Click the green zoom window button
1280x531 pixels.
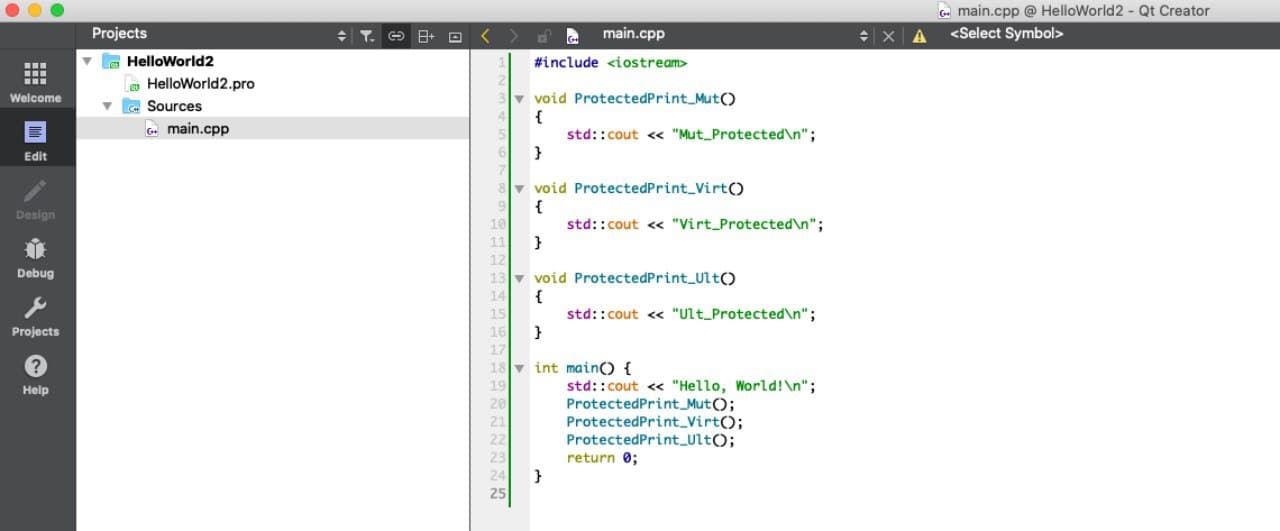57,10
